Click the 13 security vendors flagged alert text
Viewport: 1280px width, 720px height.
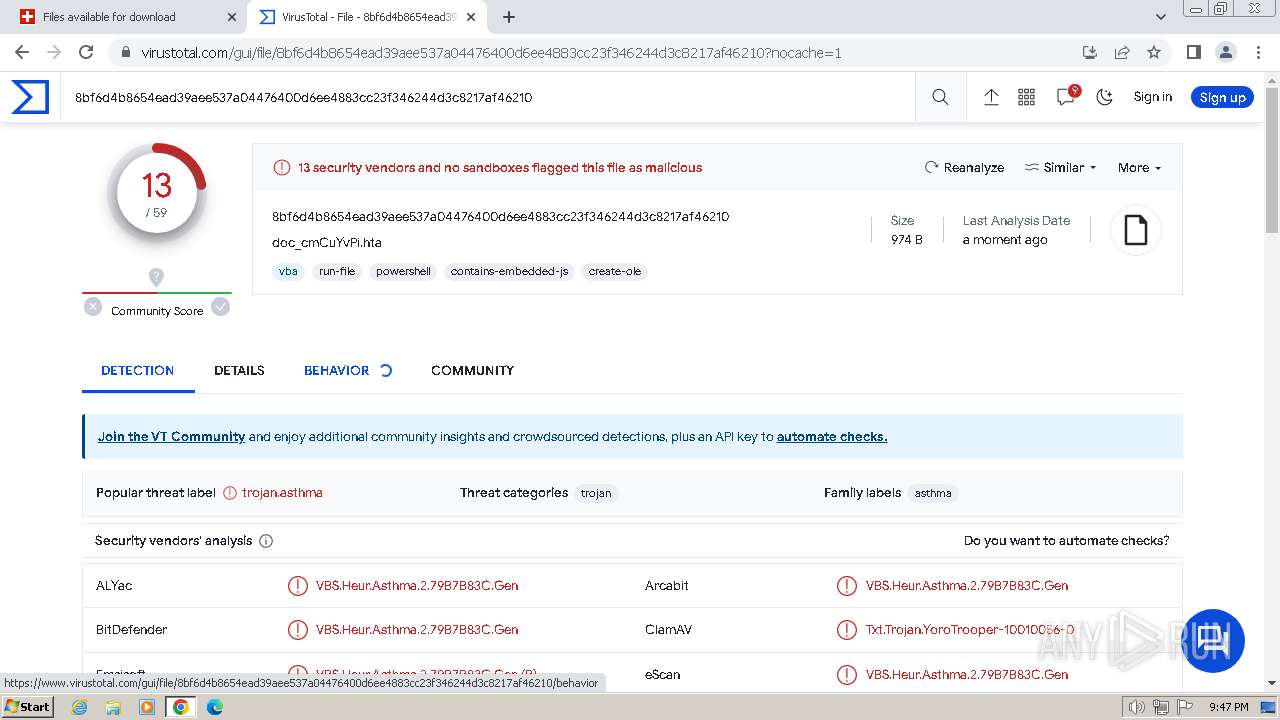pyautogui.click(x=500, y=168)
